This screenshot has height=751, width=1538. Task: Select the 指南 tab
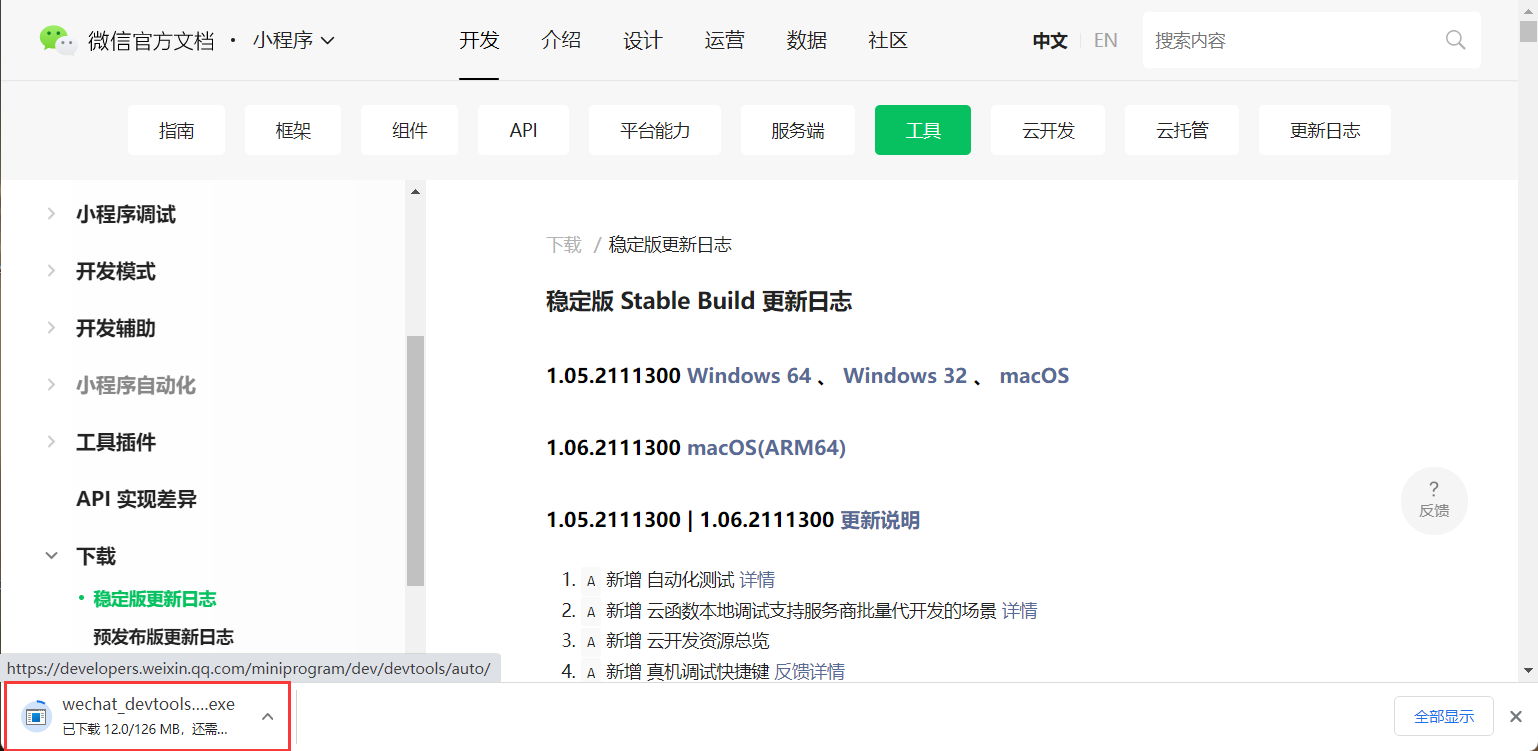pyautogui.click(x=177, y=130)
